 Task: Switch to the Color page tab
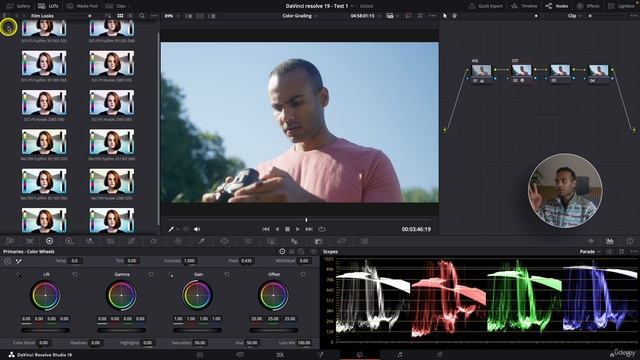pyautogui.click(x=360, y=355)
